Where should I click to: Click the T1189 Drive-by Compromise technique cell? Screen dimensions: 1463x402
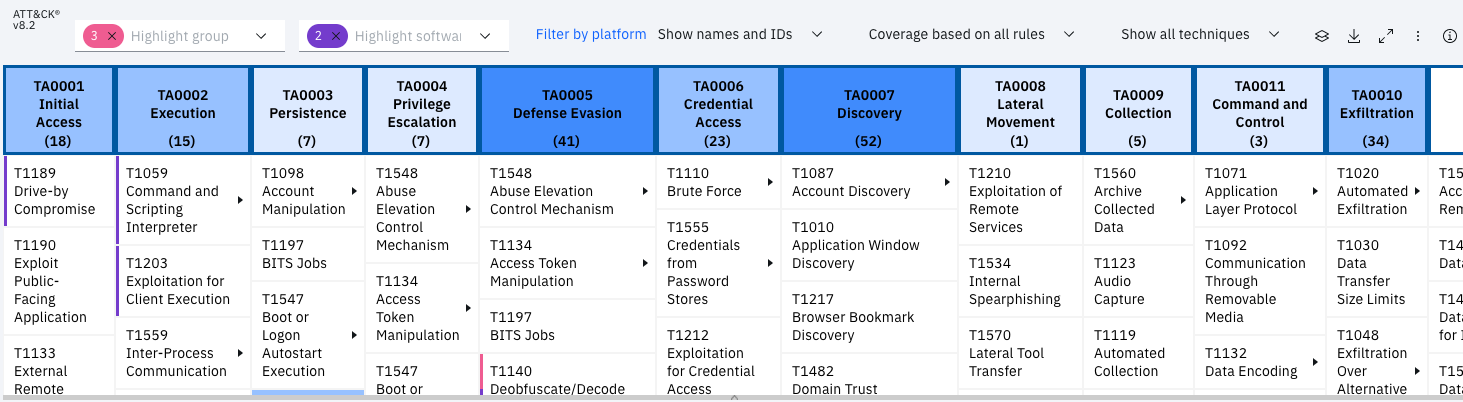coord(60,191)
